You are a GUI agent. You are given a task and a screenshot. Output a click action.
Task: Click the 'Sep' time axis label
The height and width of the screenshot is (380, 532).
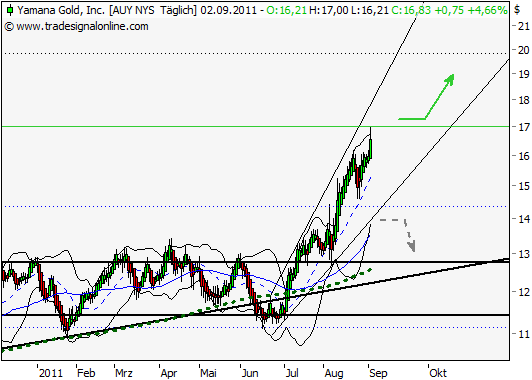coord(378,373)
